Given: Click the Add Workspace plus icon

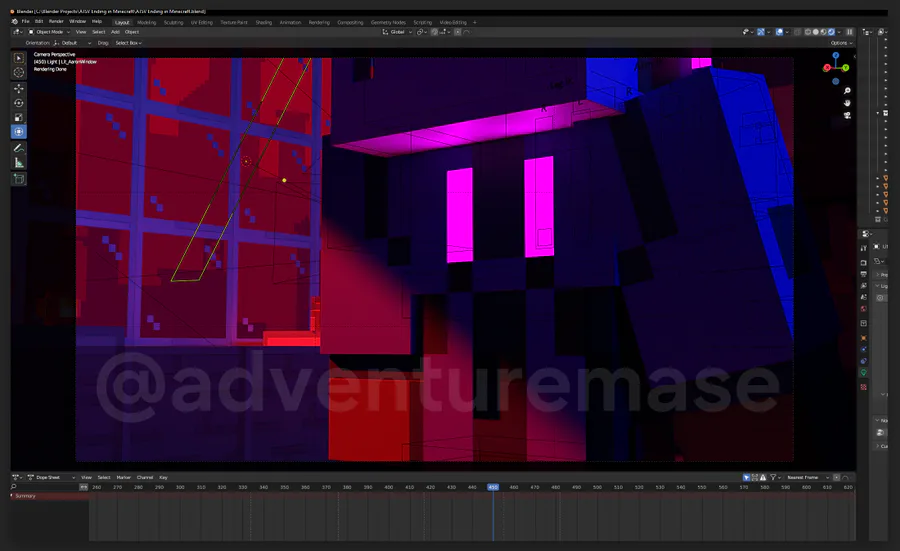Looking at the screenshot, I should click(474, 22).
